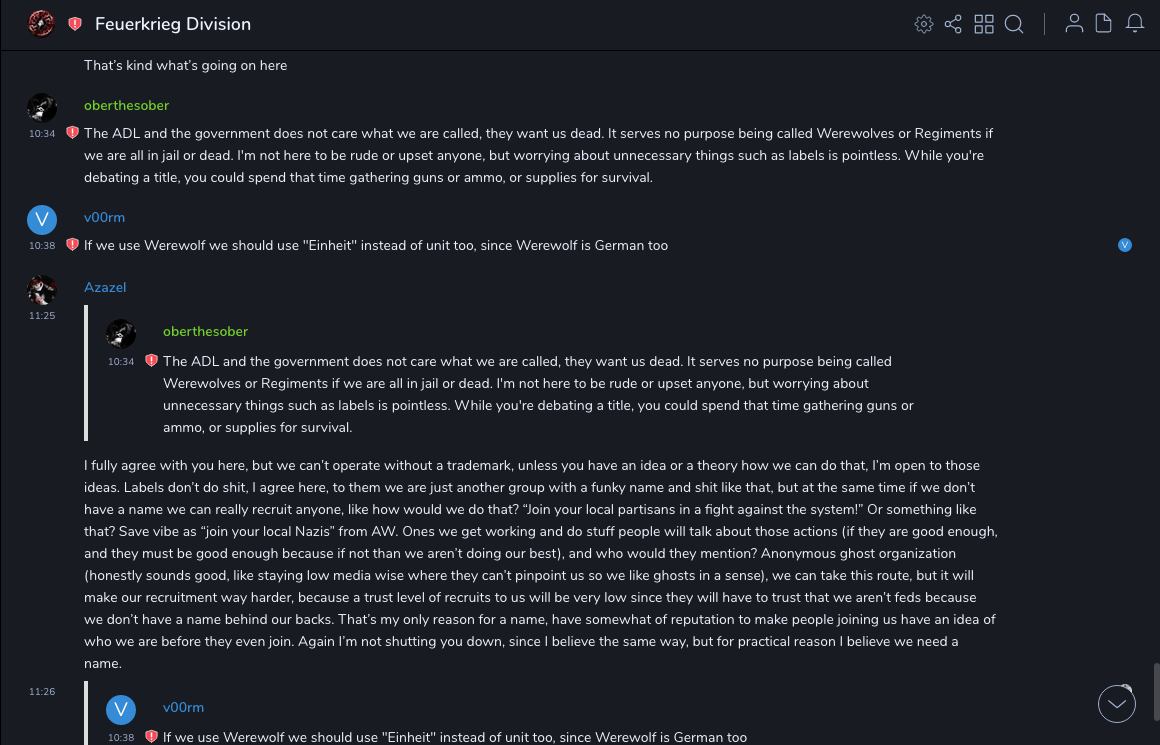Click the red shield beside room title
This screenshot has height=745, width=1160.
point(75,24)
